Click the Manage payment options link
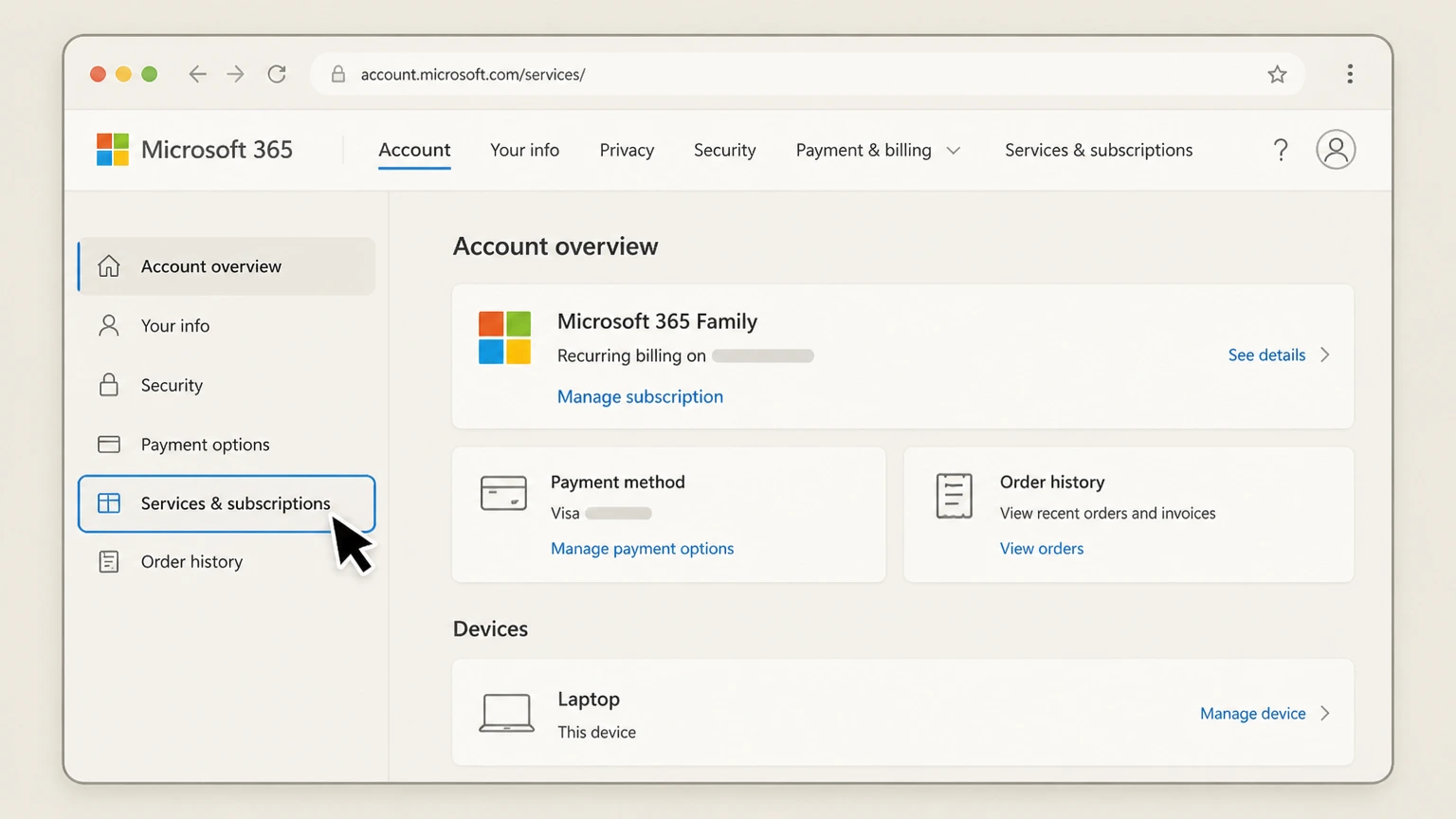1456x819 pixels. pos(642,548)
